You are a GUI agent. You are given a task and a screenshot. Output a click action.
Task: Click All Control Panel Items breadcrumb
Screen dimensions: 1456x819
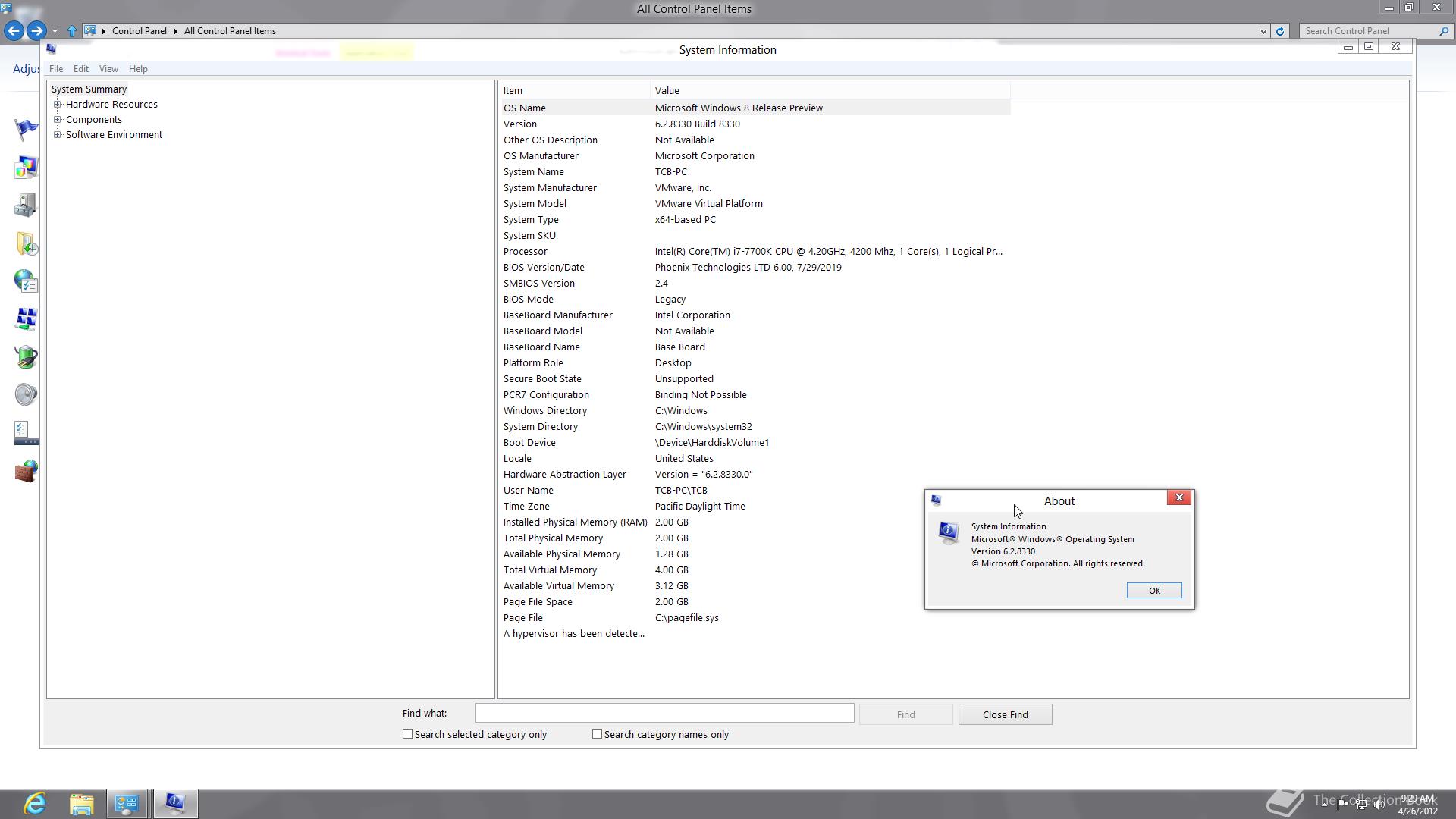pyautogui.click(x=230, y=31)
